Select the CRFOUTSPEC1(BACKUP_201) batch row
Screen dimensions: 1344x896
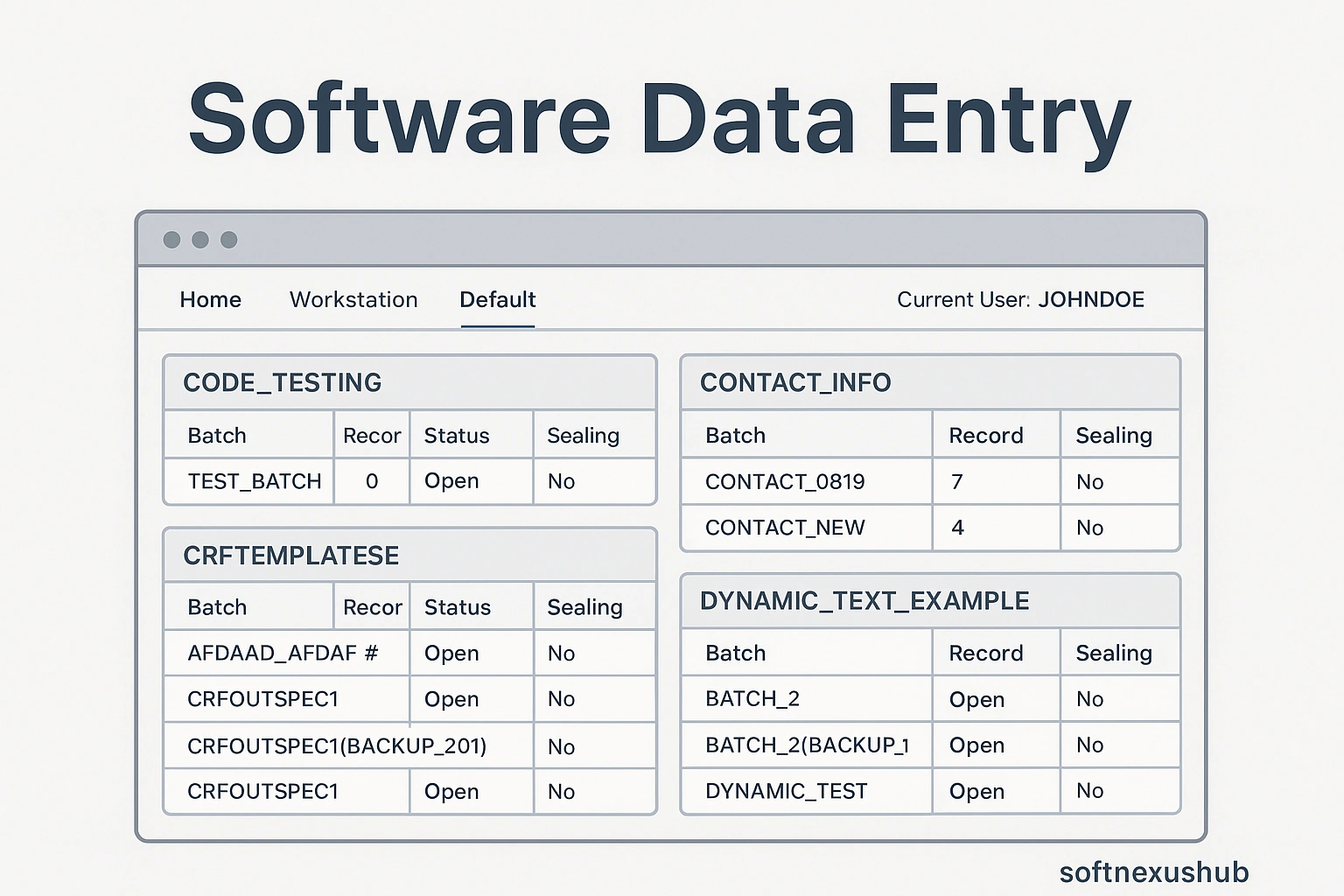click(x=336, y=745)
